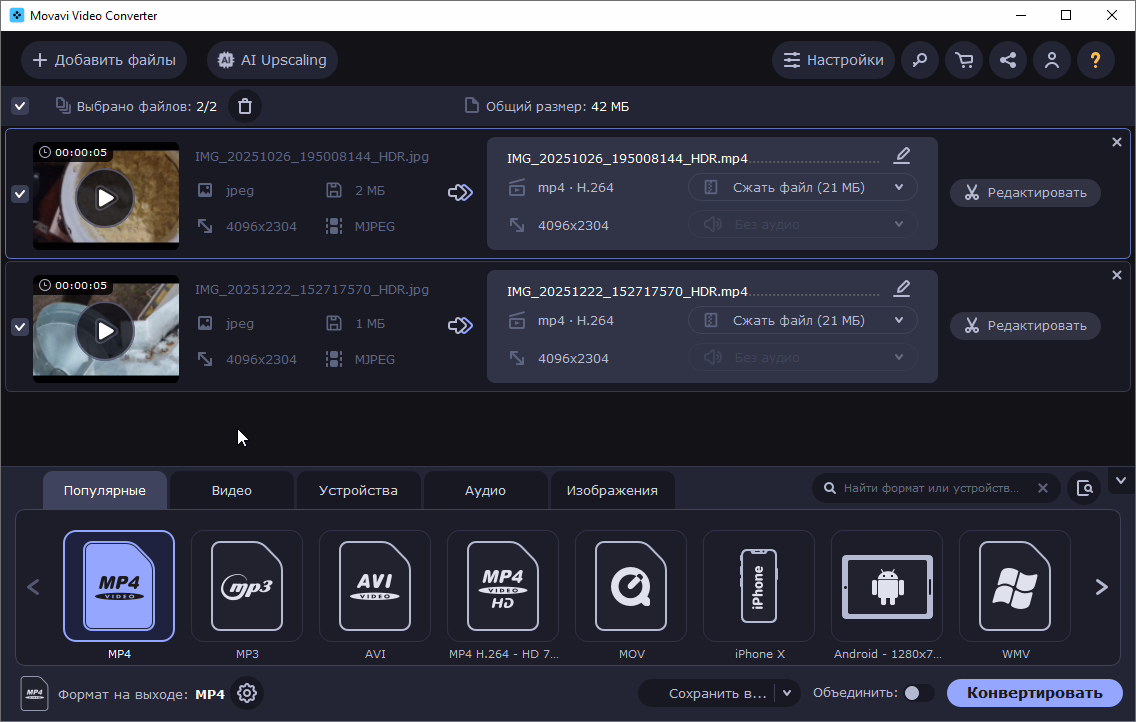Remove the IMG_20251026_195008144_HDR.jpg file row
This screenshot has width=1136, height=722.
coord(1116,143)
